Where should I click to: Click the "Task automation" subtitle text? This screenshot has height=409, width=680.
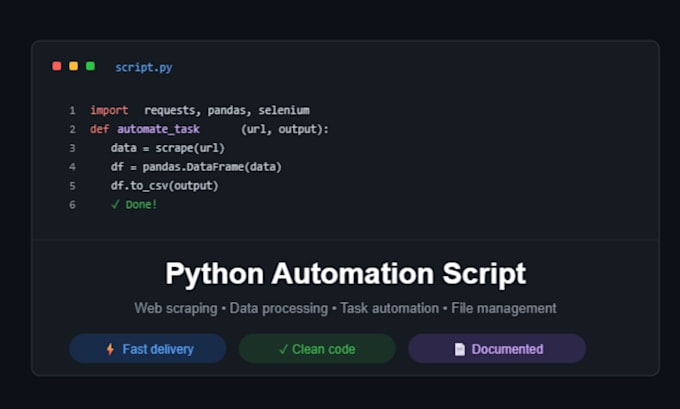click(x=389, y=308)
